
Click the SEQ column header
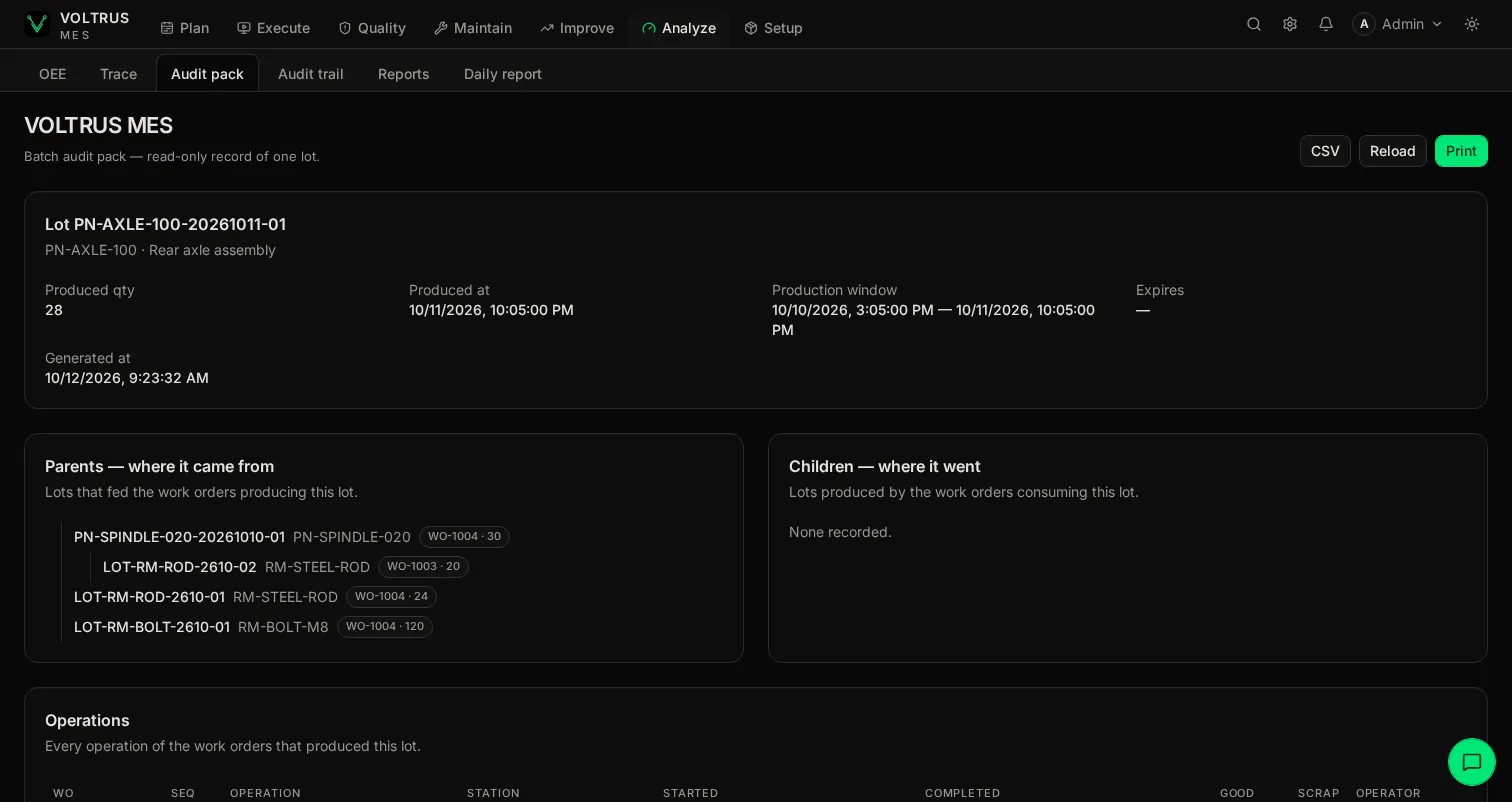click(x=183, y=793)
